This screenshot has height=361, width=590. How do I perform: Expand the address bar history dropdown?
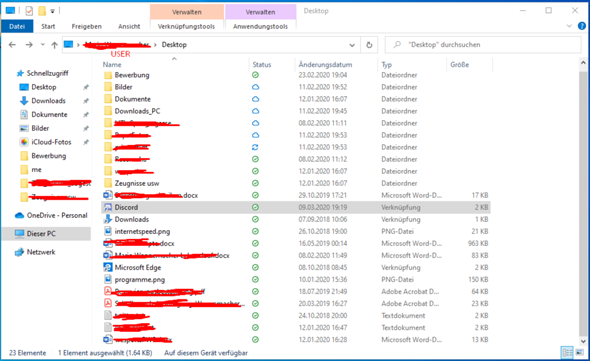(352, 45)
